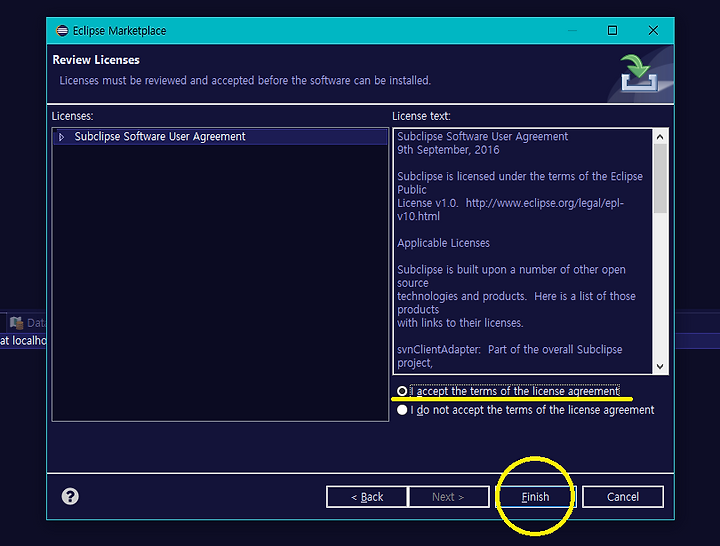Minimize the Eclipse Marketplace dialog
Screen dimensions: 720x546
[572, 31]
